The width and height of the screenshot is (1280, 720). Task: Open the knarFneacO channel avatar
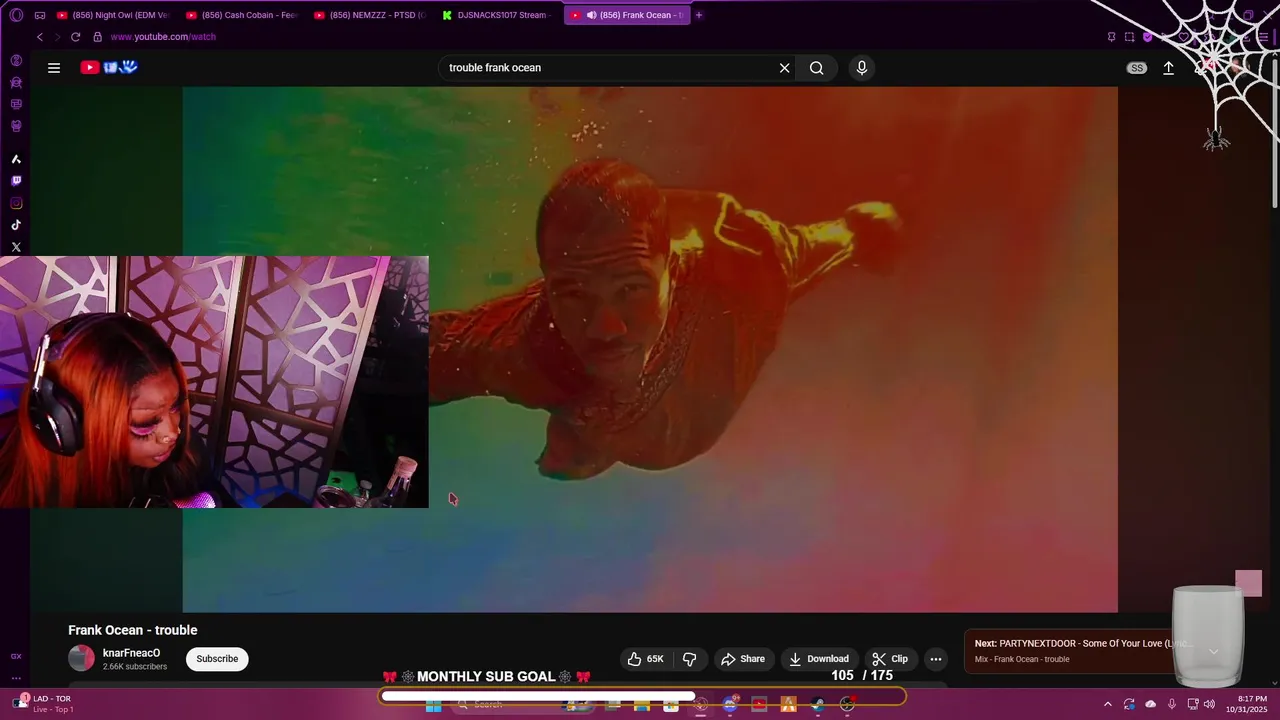(x=81, y=658)
